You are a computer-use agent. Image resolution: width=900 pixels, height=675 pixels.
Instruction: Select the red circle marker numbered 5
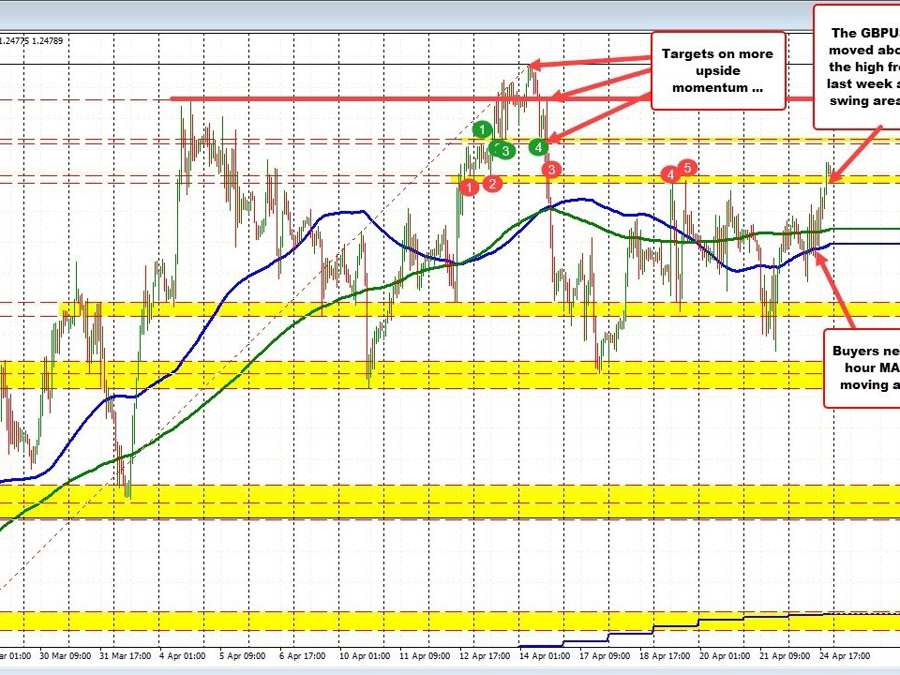[687, 167]
